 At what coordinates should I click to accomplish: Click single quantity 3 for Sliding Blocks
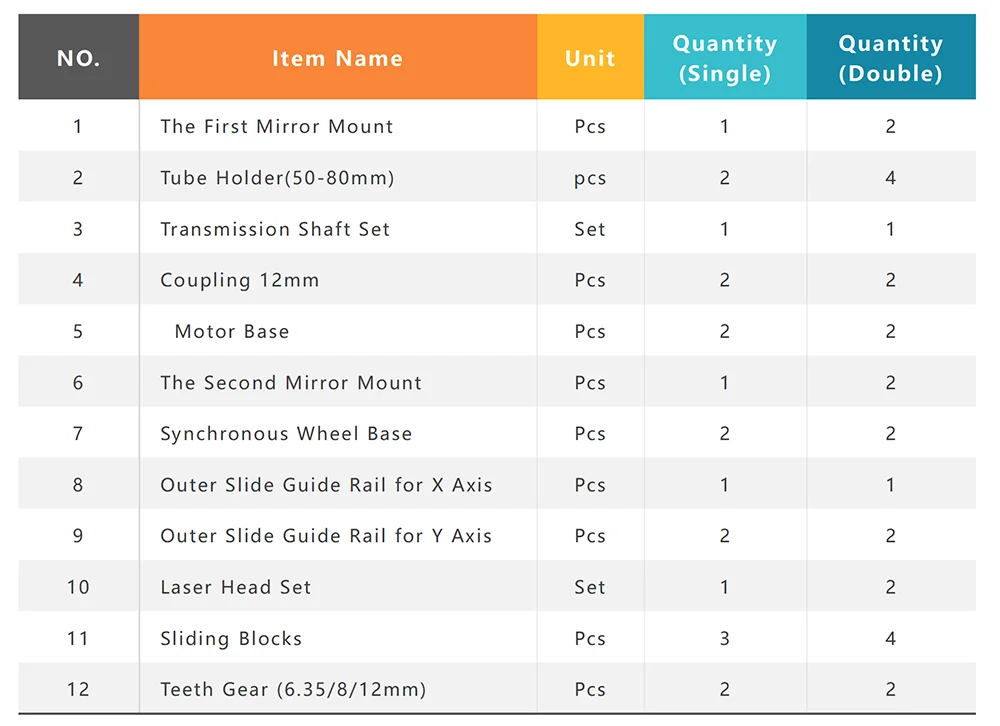tap(725, 638)
